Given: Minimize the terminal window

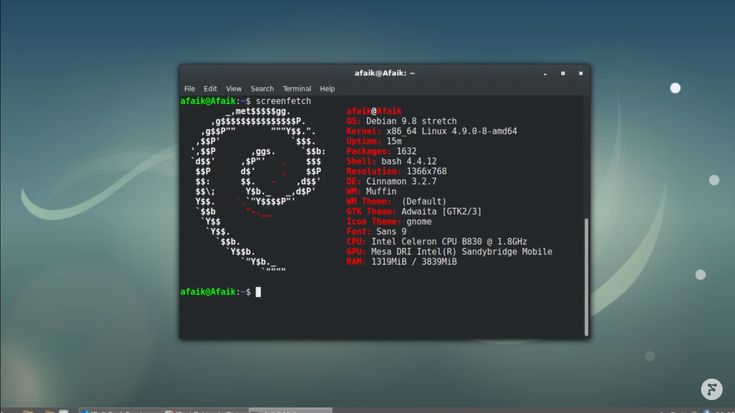Looking at the screenshot, I should [547, 73].
